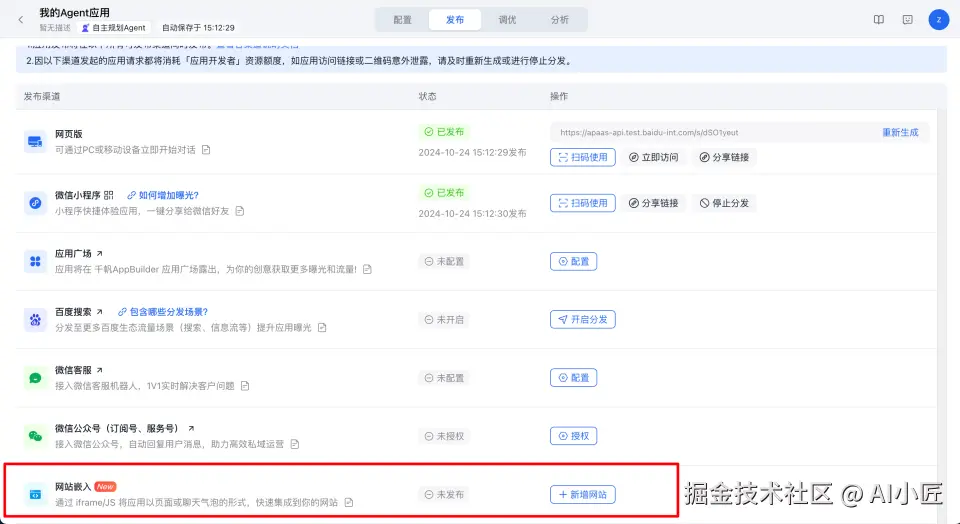Image resolution: width=960 pixels, height=524 pixels.
Task: Click the 未开启 status of 百度搜索
Action: coord(444,320)
